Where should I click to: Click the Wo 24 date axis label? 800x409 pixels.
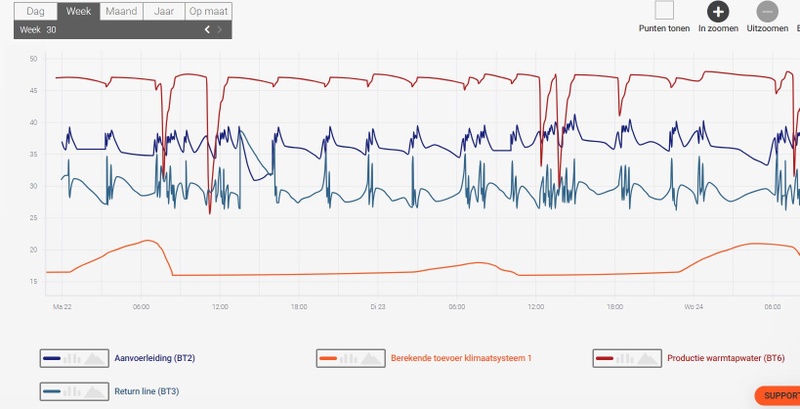pos(693,306)
